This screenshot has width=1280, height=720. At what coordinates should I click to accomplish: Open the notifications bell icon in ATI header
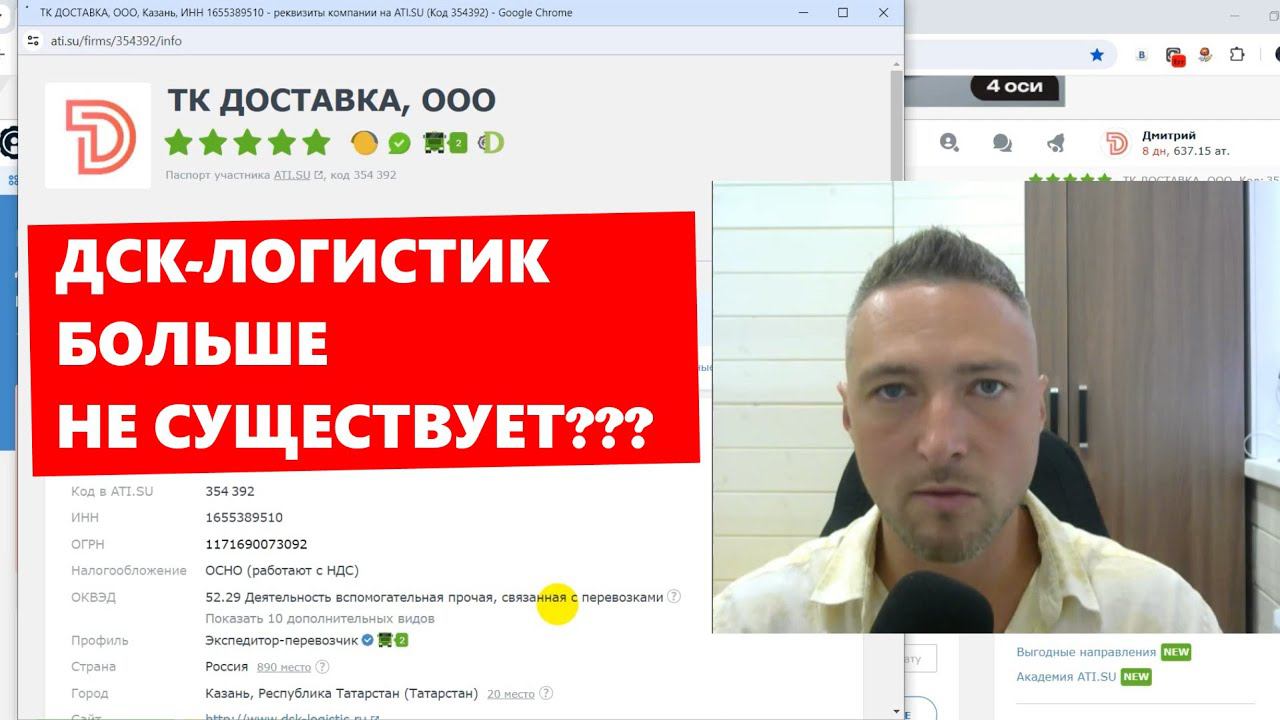coord(1055,143)
